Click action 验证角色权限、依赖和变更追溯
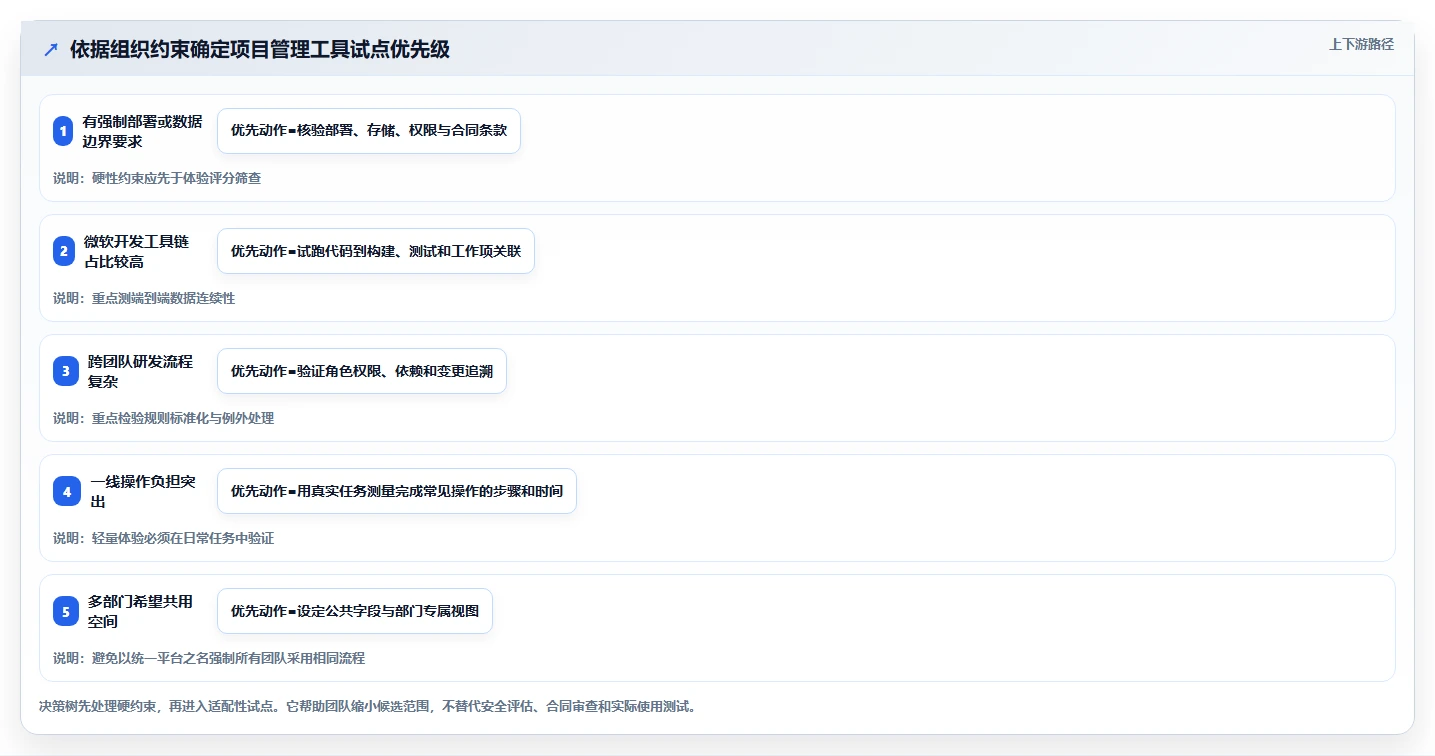The width and height of the screenshot is (1435, 756). [362, 371]
